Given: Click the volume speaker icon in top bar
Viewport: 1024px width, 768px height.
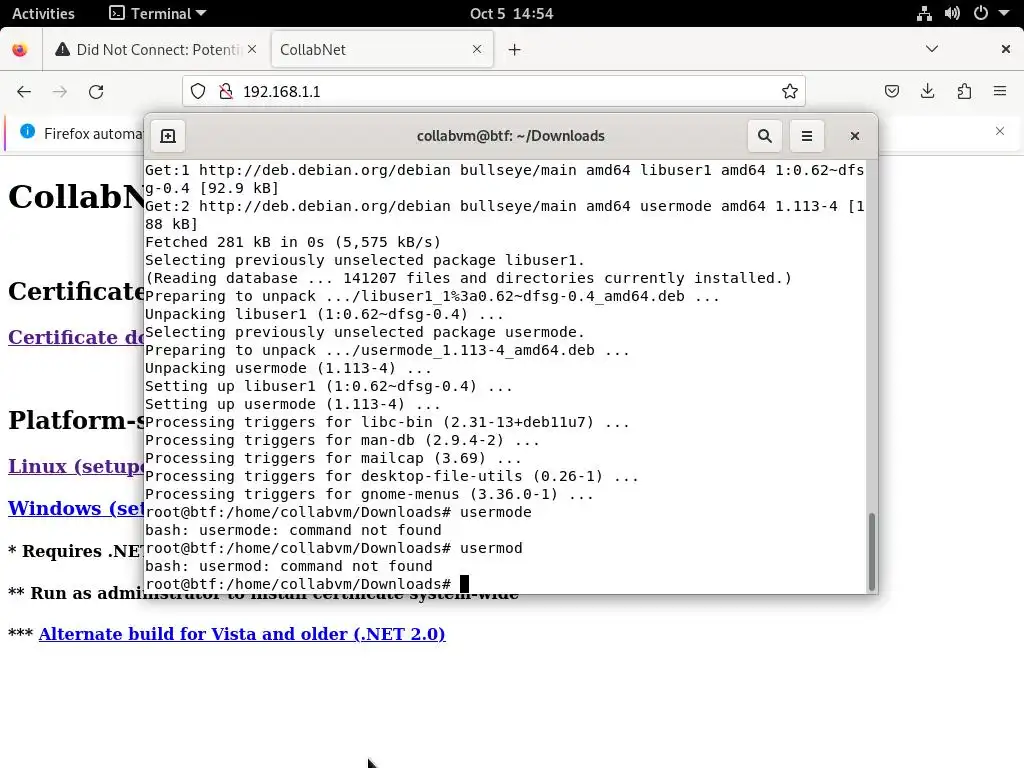Looking at the screenshot, I should (952, 13).
